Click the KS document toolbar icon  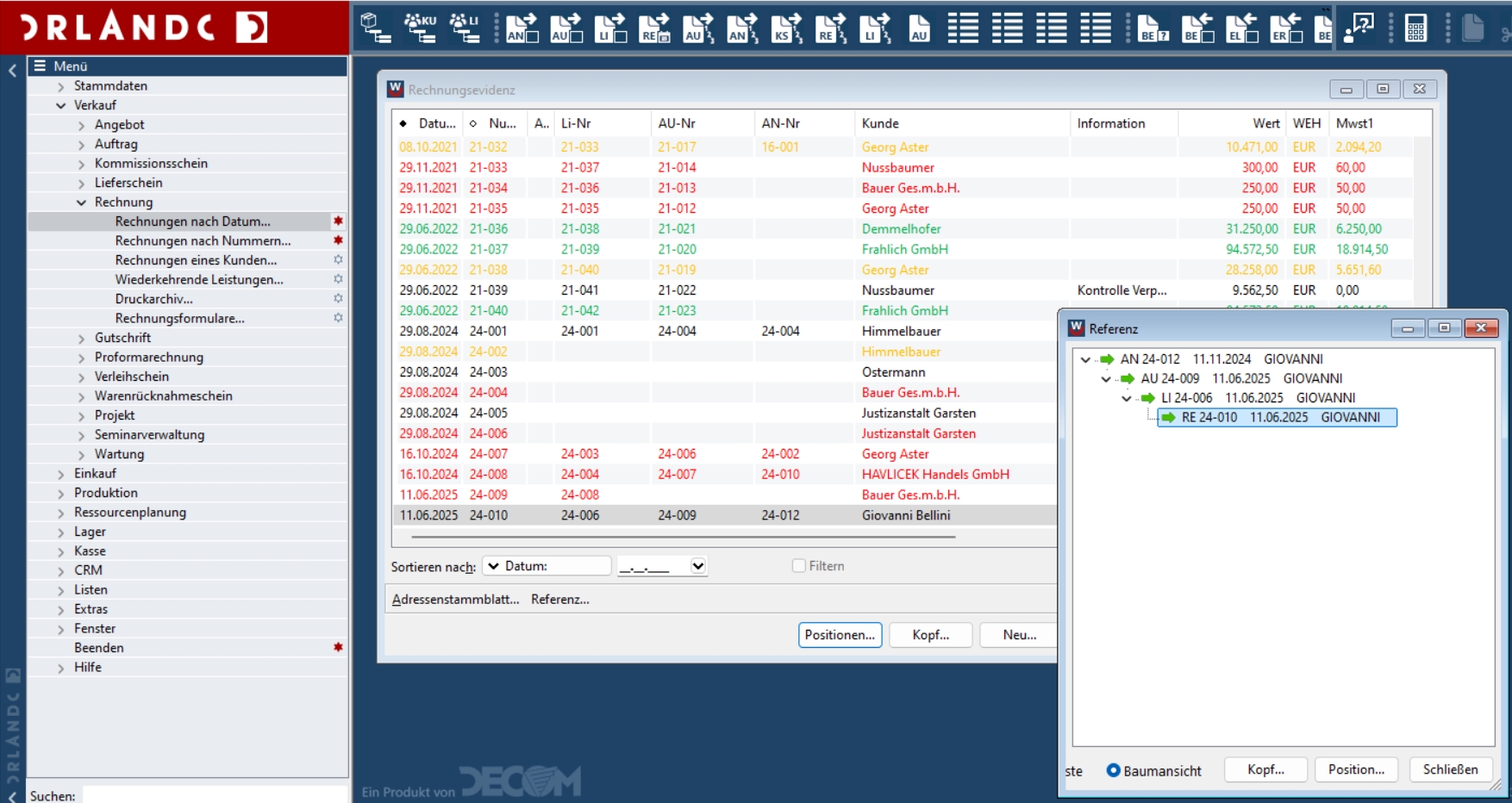coord(786,28)
